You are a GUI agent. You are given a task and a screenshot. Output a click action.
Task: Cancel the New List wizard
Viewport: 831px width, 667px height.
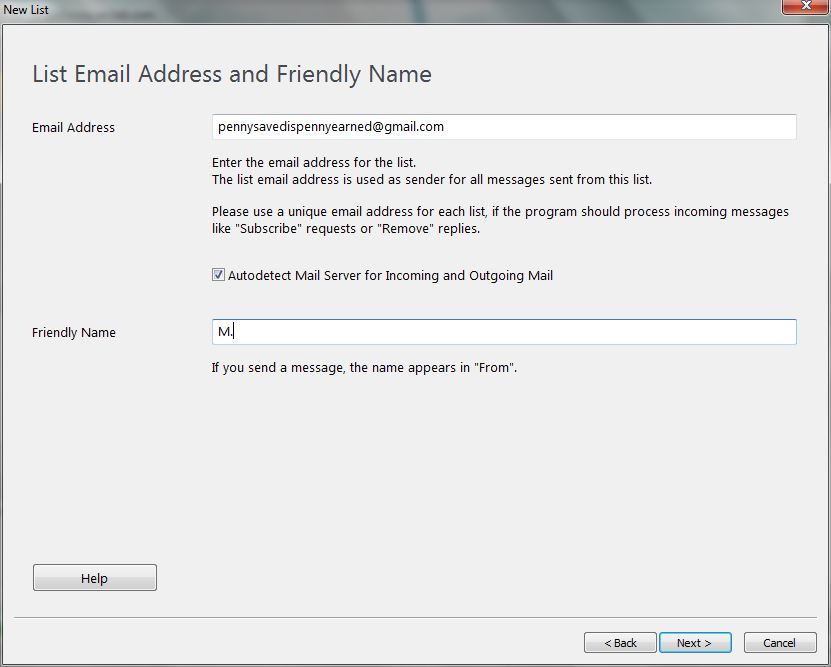779,642
